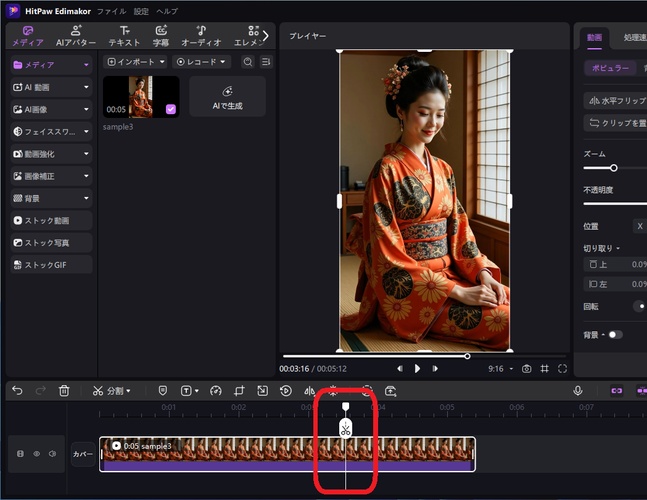Viewport: 647px width, 500px height.
Task: Take a snapshot with camera icon
Action: [527, 369]
